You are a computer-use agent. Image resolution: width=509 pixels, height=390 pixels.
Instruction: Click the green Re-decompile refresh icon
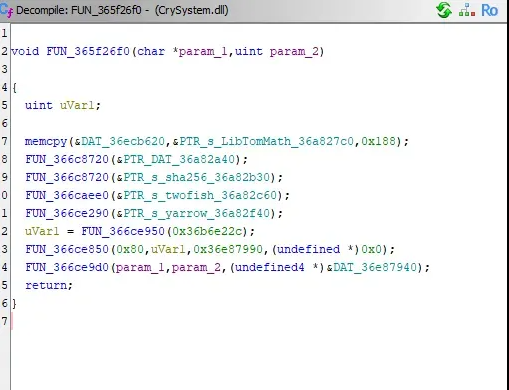pyautogui.click(x=444, y=10)
